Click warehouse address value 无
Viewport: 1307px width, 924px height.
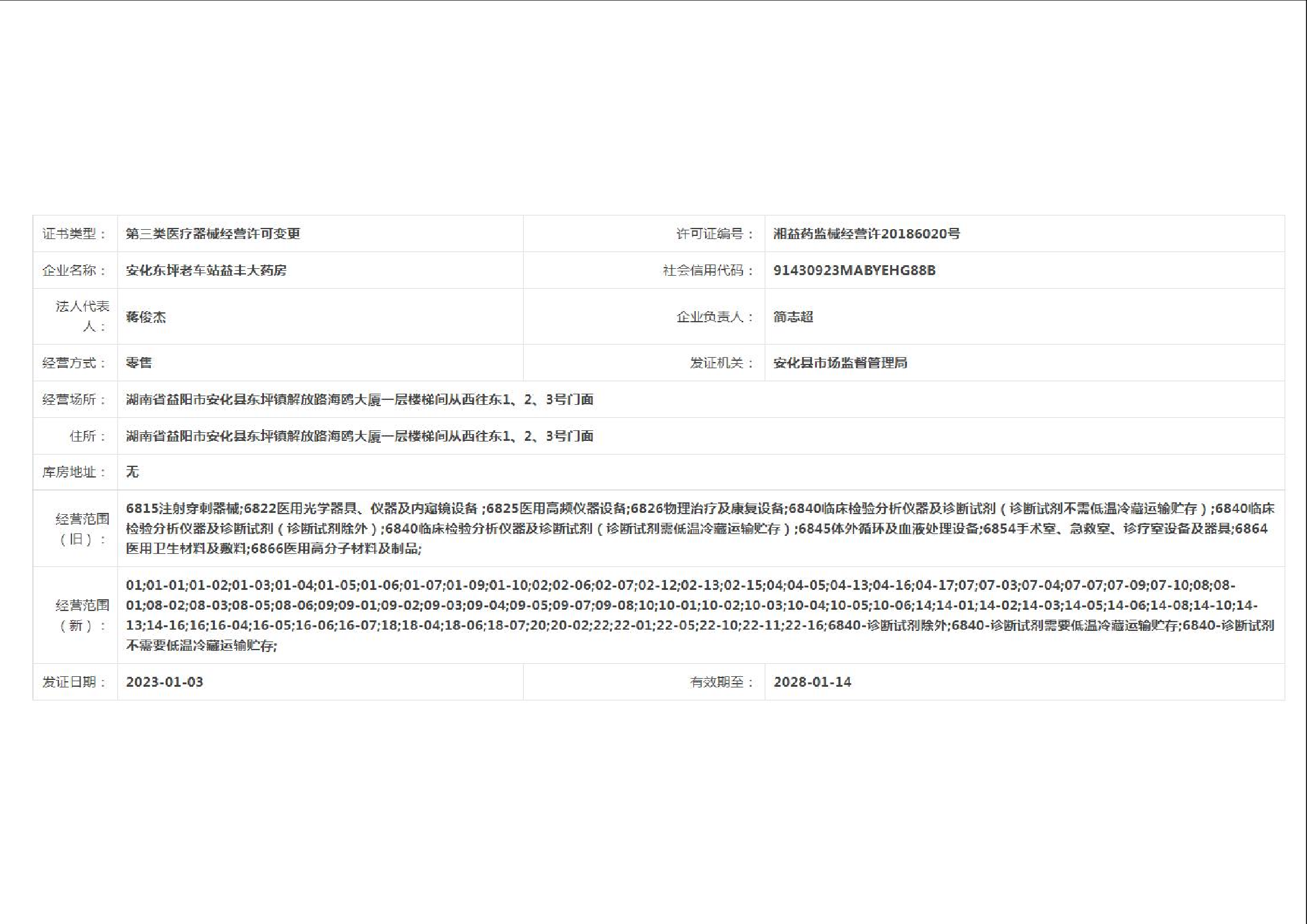pos(132,472)
